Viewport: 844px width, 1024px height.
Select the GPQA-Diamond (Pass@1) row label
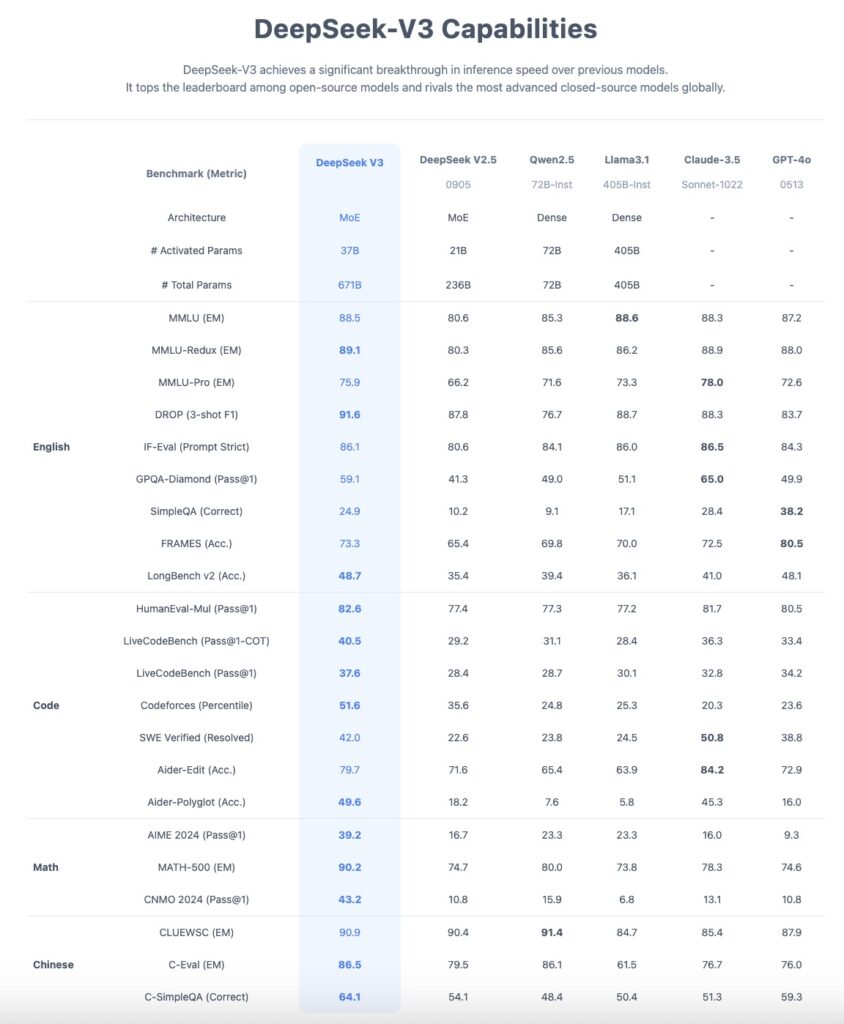point(196,479)
